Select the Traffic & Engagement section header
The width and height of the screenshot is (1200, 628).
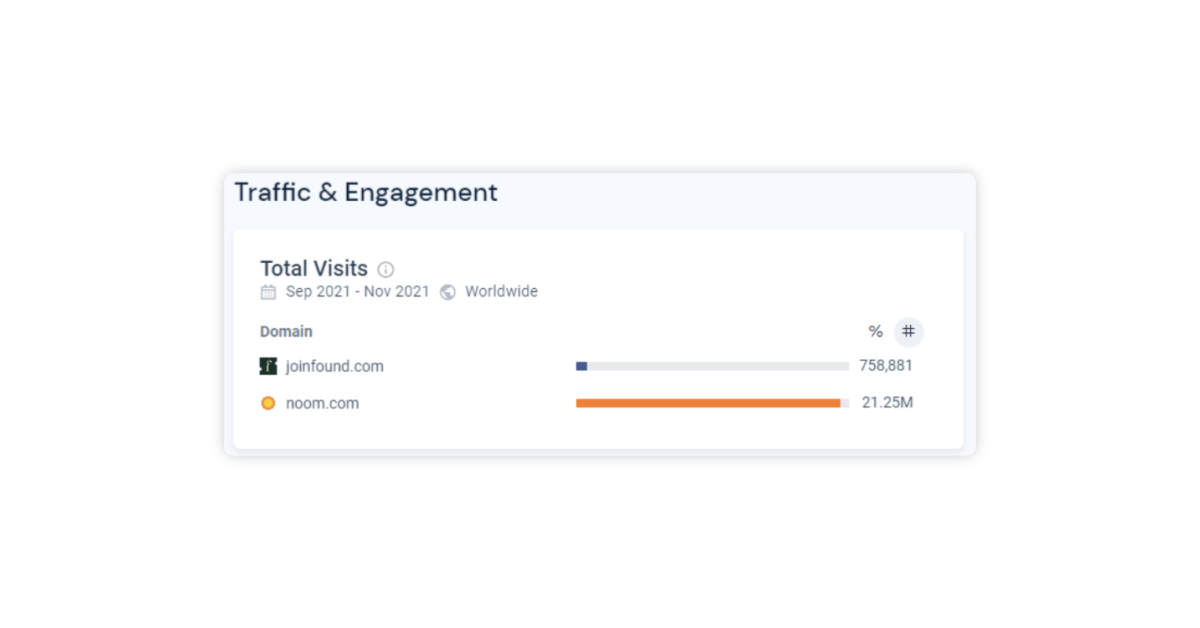pyautogui.click(x=365, y=192)
